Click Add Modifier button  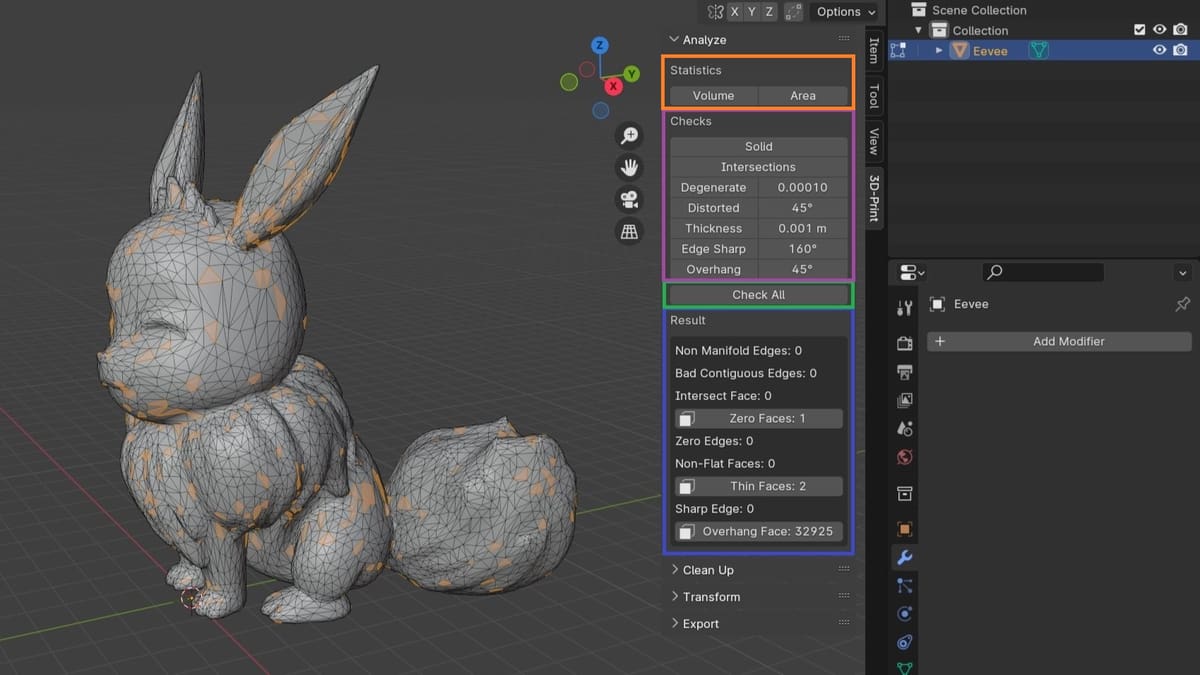[x=1060, y=341]
